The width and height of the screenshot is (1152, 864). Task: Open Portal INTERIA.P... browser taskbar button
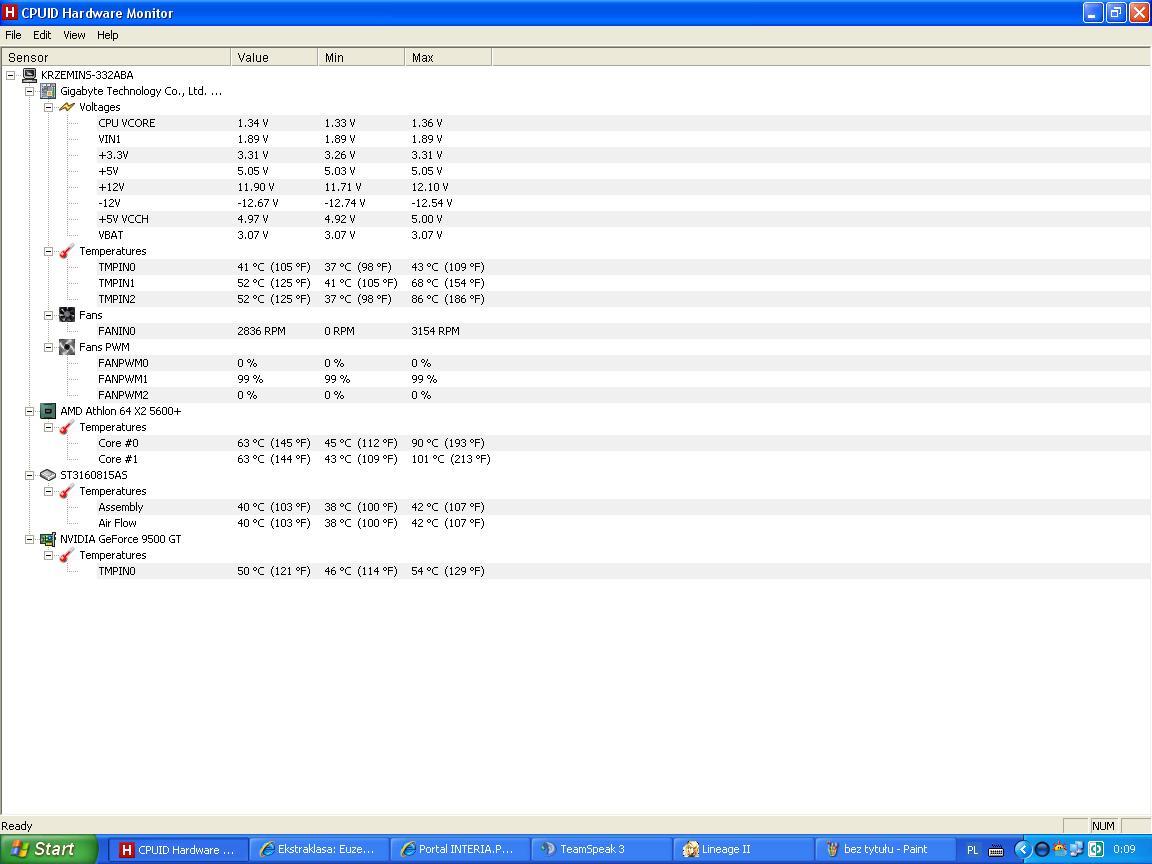pos(460,849)
